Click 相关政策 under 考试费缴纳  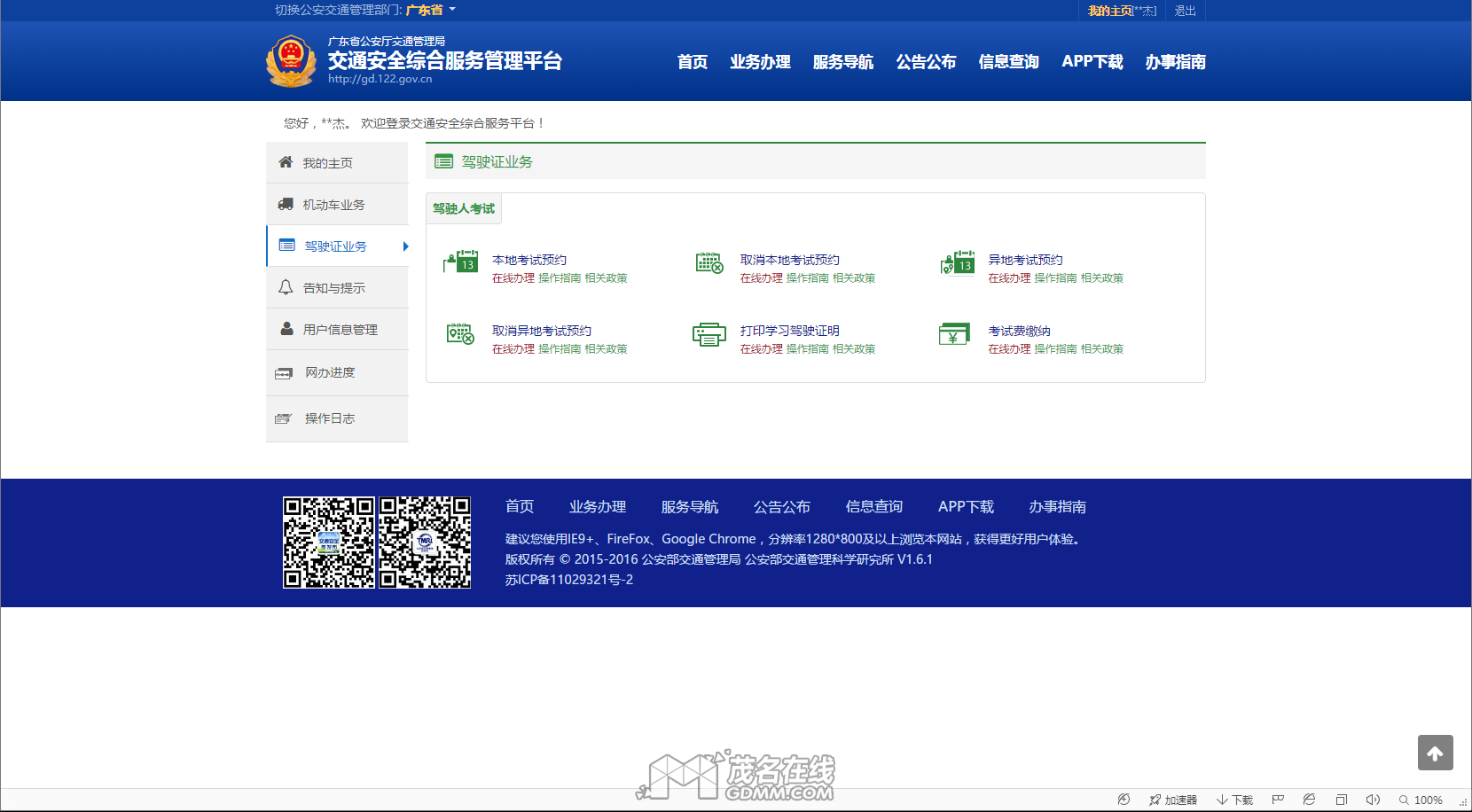1102,348
